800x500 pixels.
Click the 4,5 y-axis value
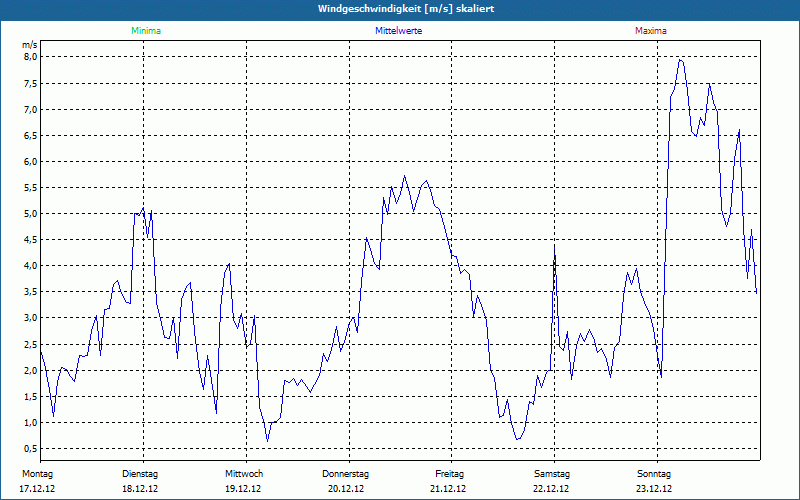tap(31, 240)
